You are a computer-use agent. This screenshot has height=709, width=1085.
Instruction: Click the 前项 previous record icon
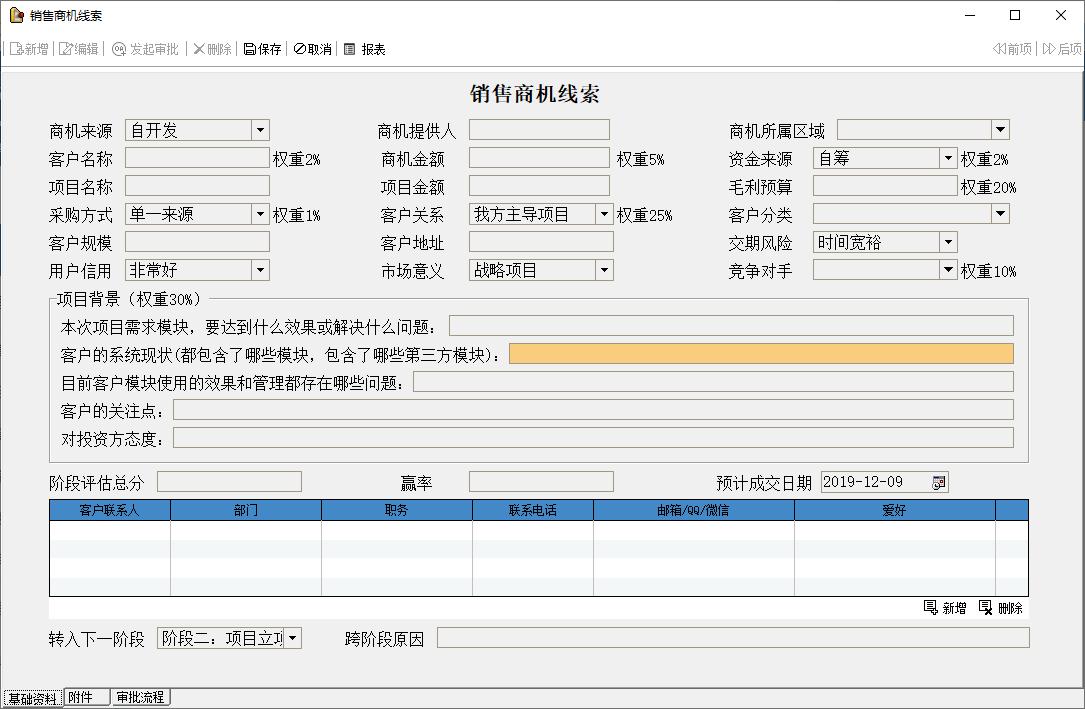click(999, 49)
